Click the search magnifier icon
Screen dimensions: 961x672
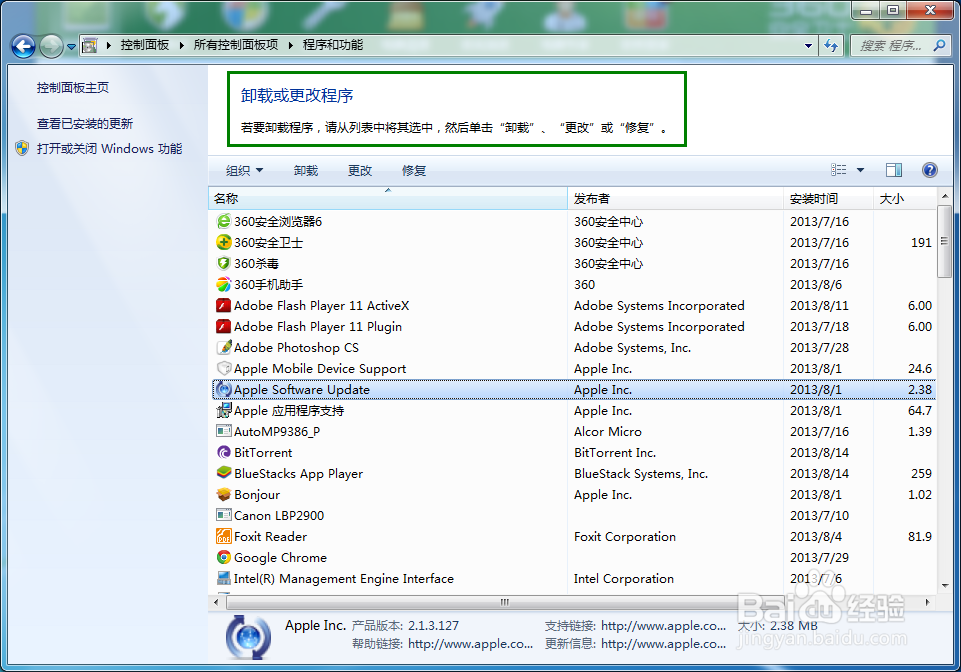point(939,45)
